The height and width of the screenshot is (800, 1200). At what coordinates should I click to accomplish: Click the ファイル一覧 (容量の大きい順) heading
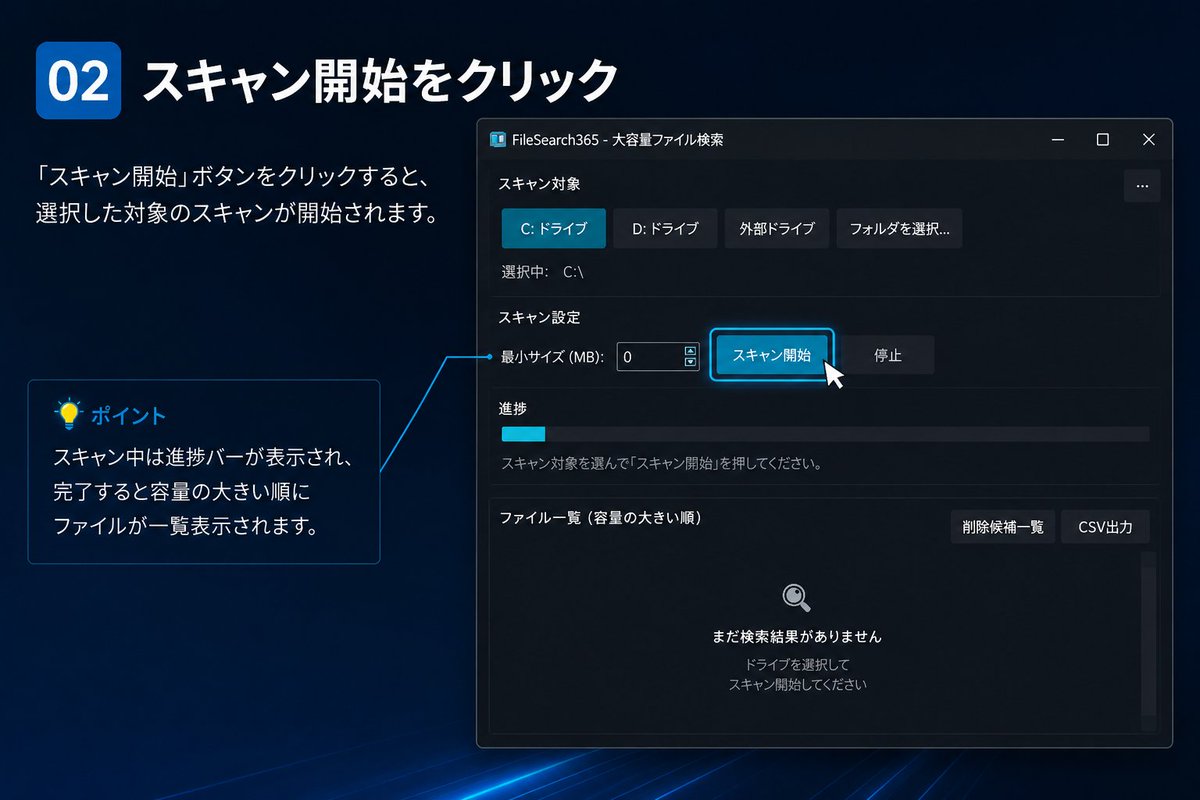[x=600, y=518]
